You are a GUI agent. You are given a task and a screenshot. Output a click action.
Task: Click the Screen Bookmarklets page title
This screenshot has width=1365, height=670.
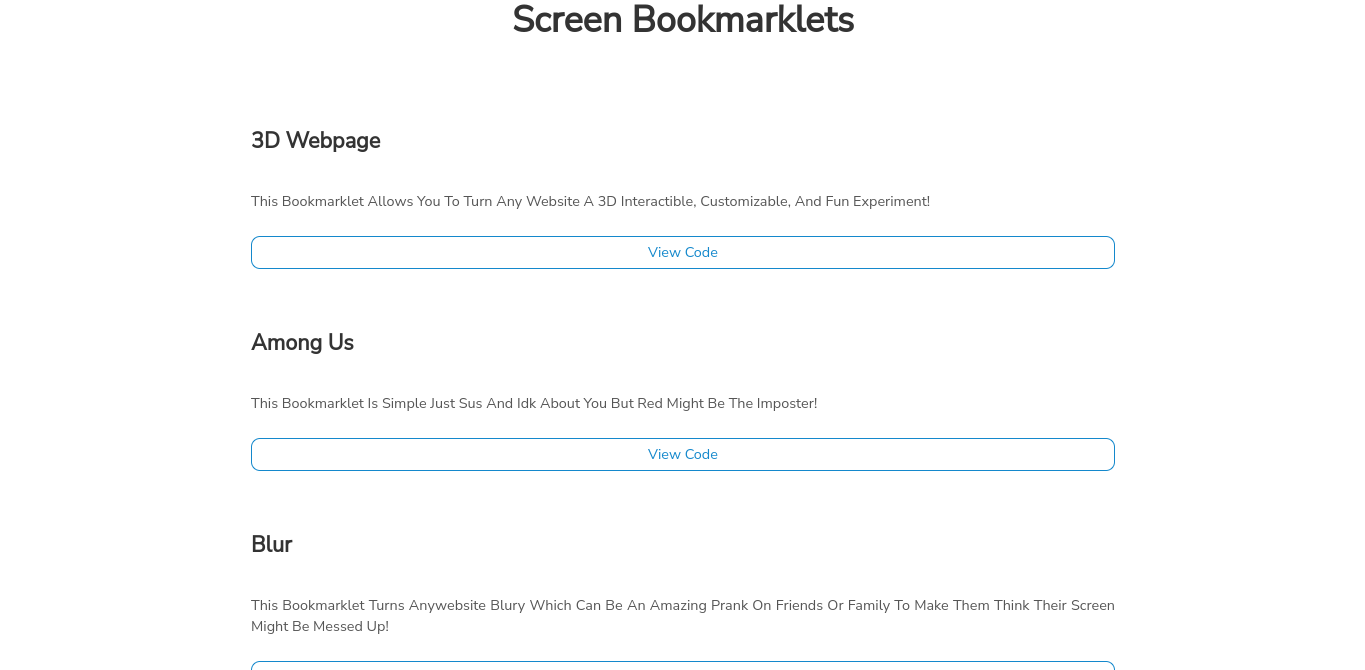point(682,20)
